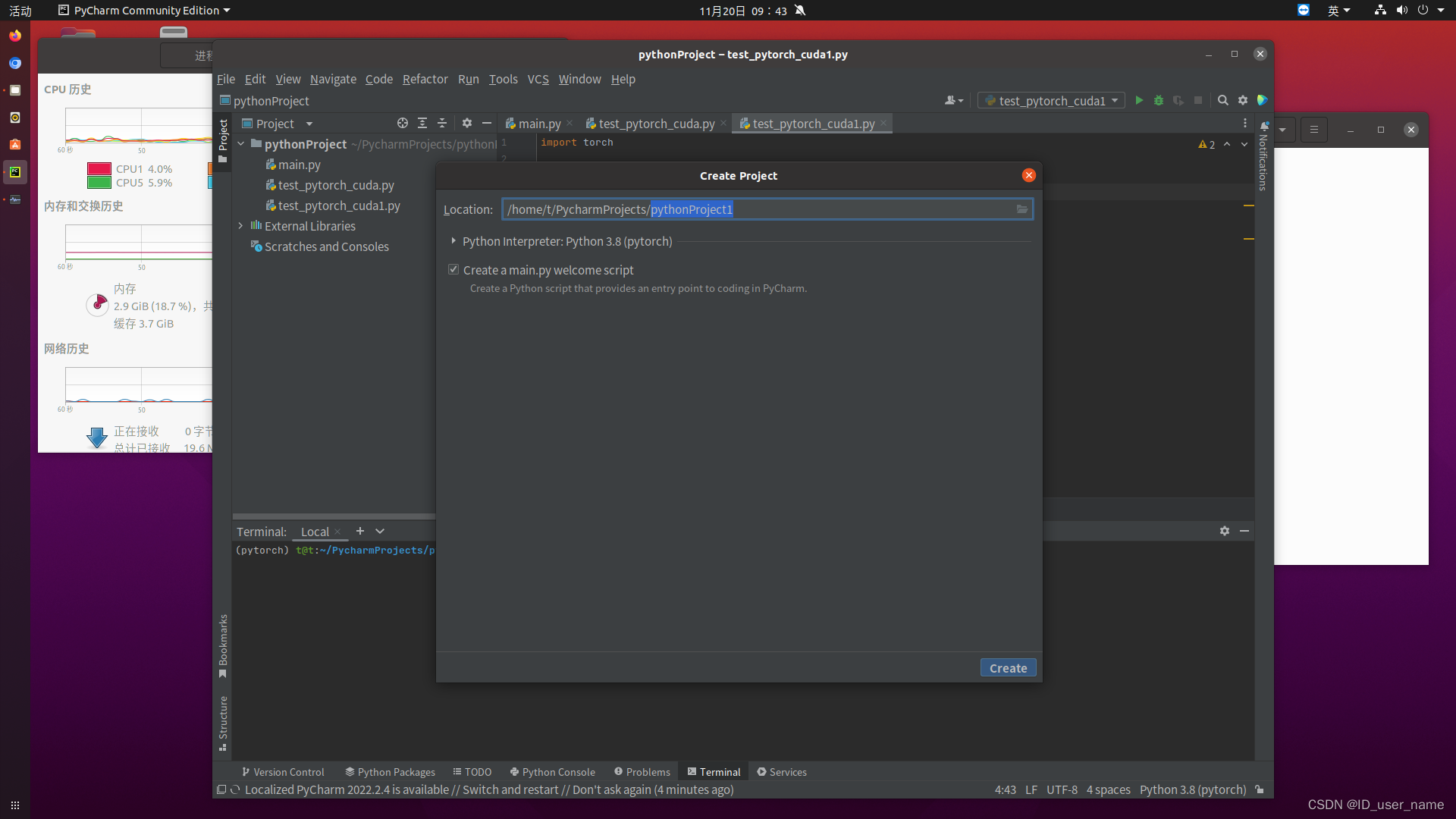Open Version Control tool window
1456x819 pixels.
[x=283, y=771]
